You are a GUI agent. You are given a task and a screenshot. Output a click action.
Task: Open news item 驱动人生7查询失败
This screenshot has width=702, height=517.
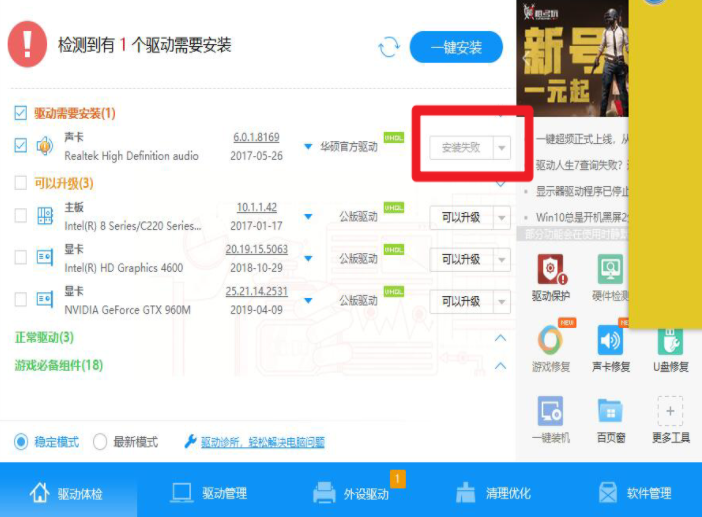click(x=582, y=166)
